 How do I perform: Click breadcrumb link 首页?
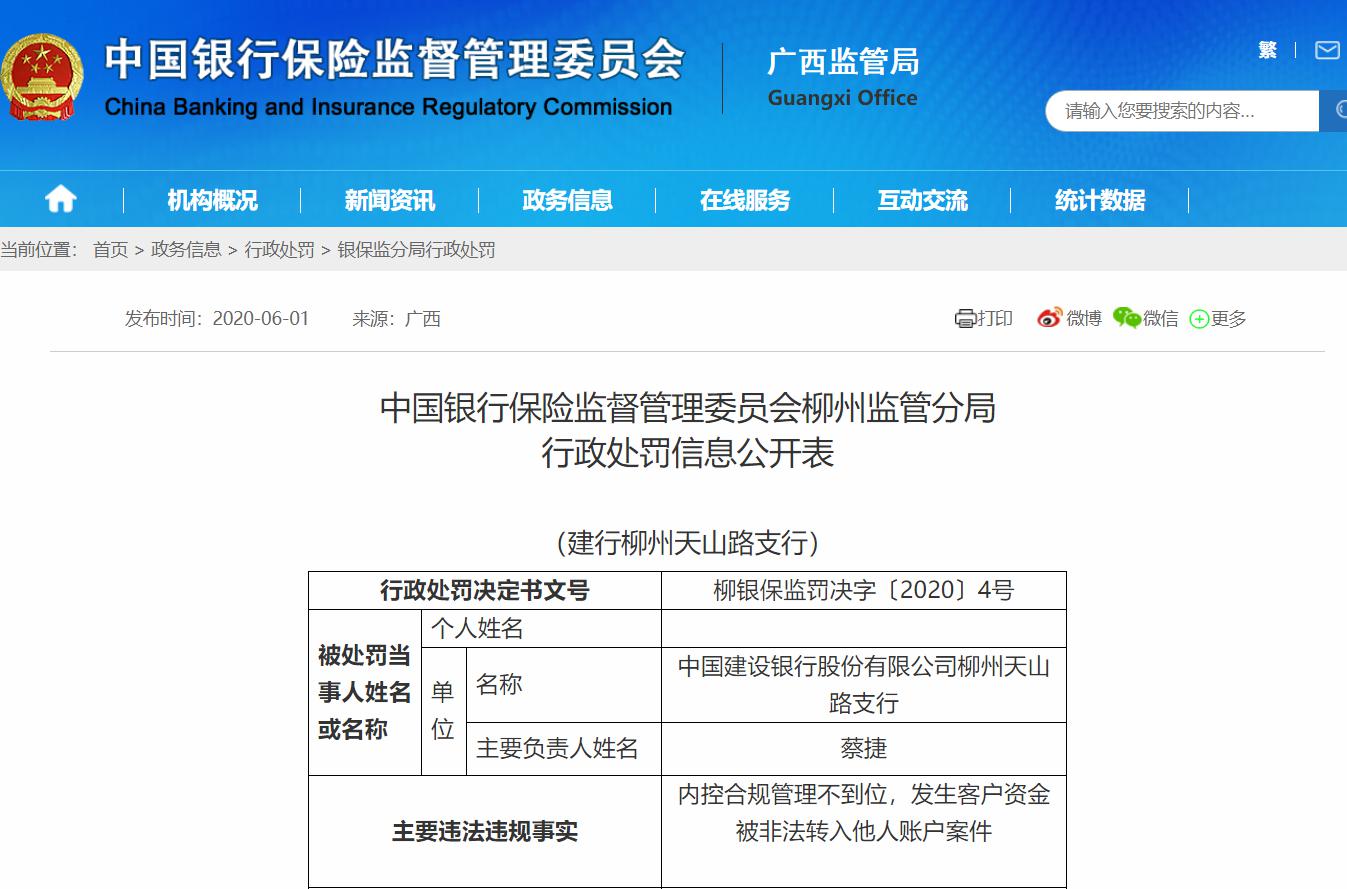111,250
